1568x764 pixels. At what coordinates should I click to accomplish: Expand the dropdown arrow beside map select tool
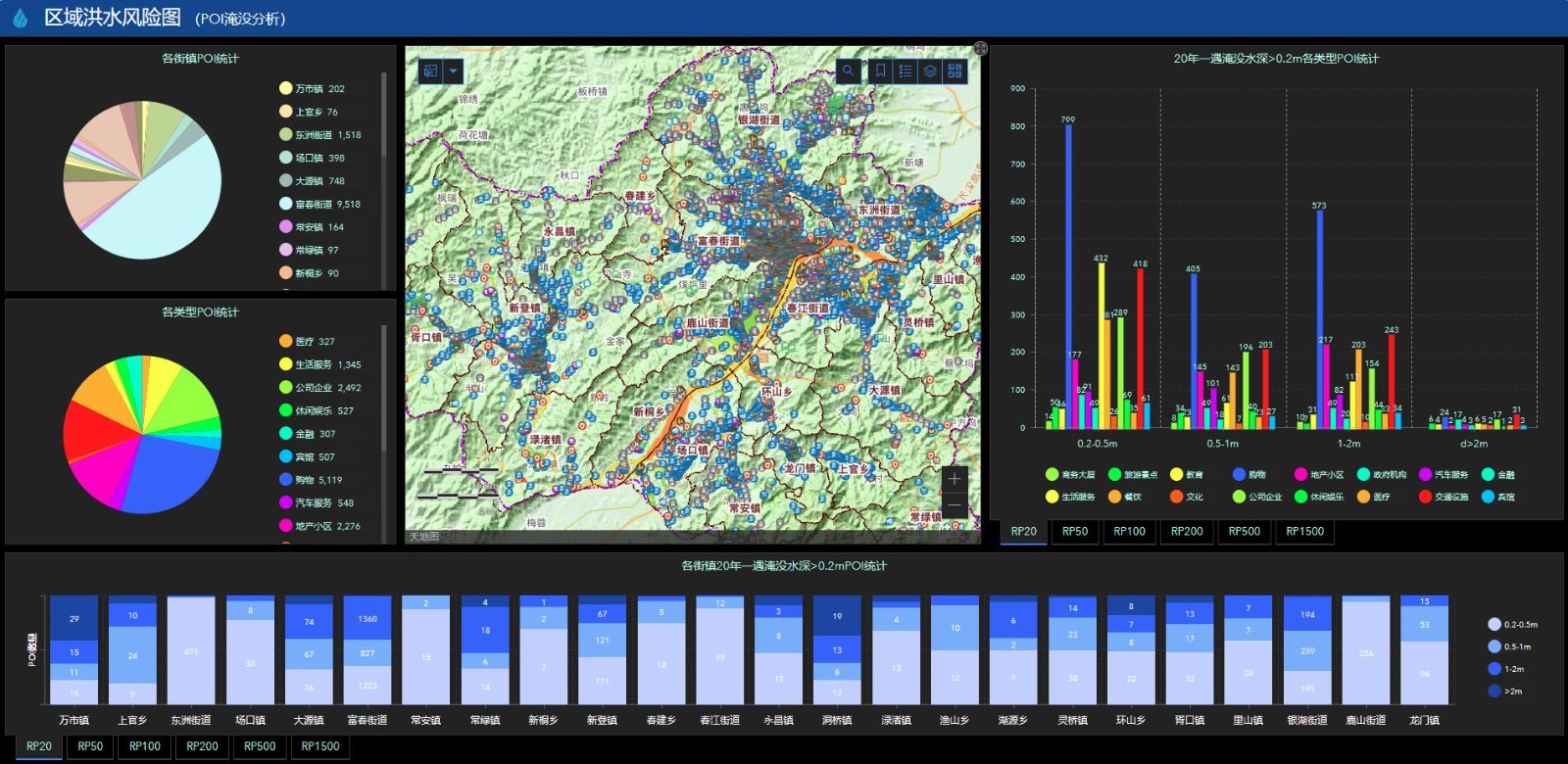(453, 72)
